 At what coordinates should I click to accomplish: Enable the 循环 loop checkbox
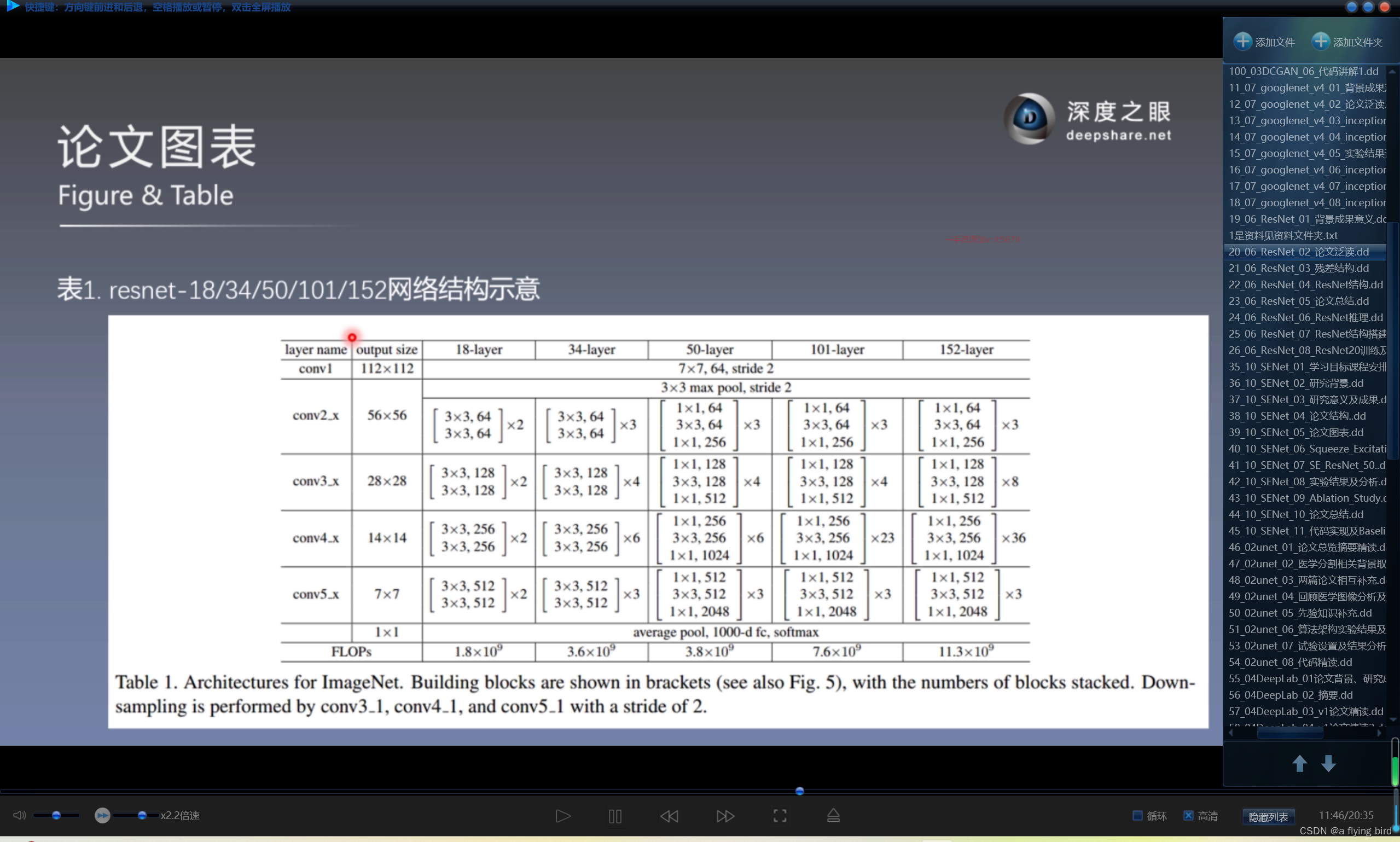coord(1137,815)
